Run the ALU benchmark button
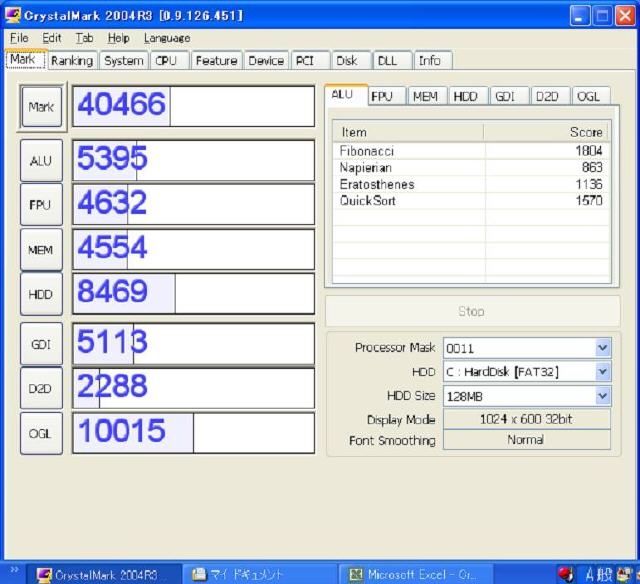Image resolution: width=640 pixels, height=584 pixels. pos(42,160)
